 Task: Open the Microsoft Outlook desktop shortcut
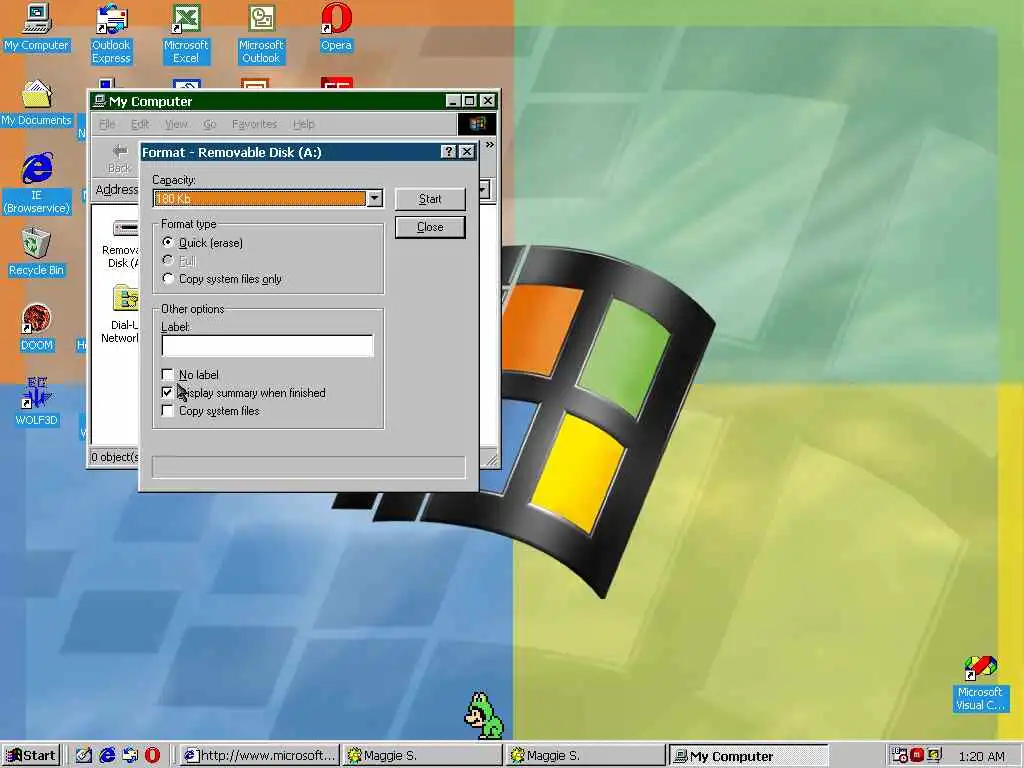(x=261, y=33)
